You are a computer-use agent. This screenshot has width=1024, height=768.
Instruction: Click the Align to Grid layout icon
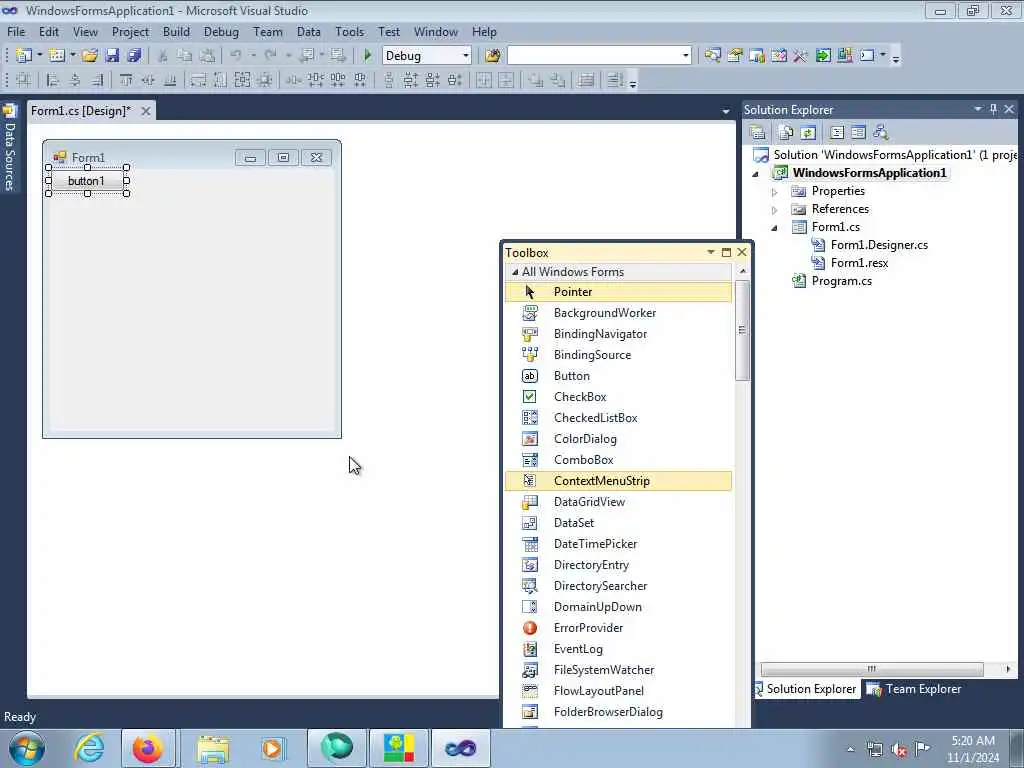[24, 80]
